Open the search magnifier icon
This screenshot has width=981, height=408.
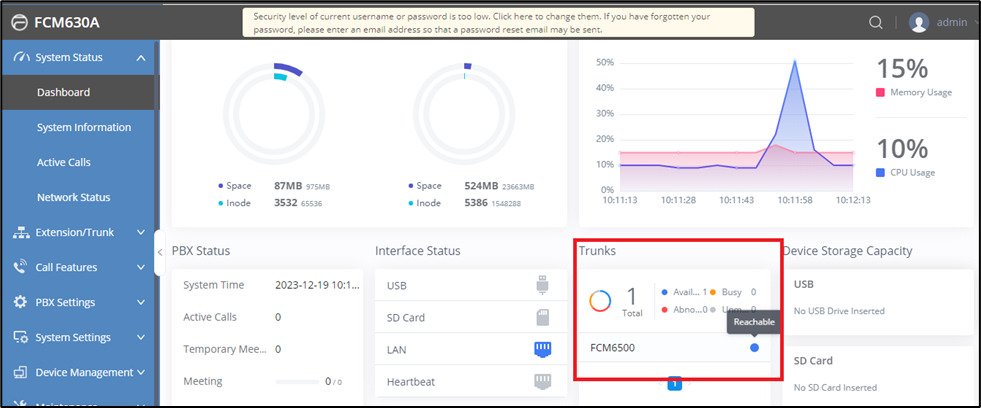coord(876,23)
